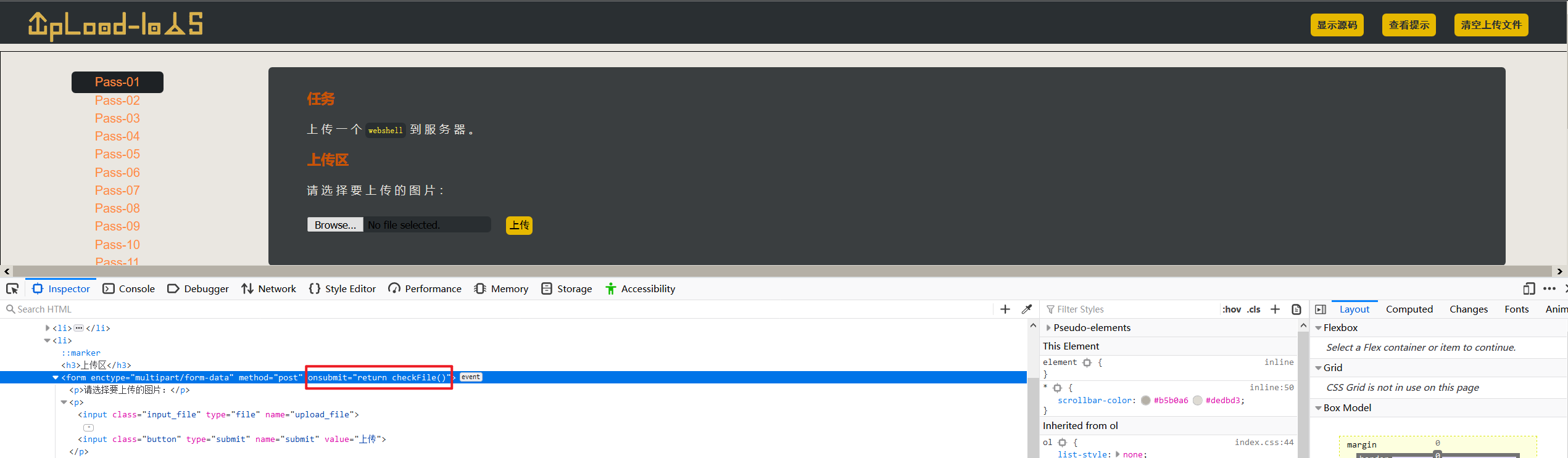The width and height of the screenshot is (1568, 458).
Task: Click the #dedbd3 color swatch
Action: (1198, 400)
